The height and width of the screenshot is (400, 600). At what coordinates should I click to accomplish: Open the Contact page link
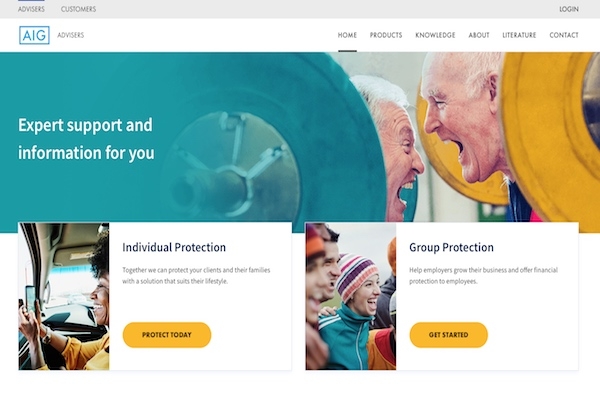(x=564, y=35)
